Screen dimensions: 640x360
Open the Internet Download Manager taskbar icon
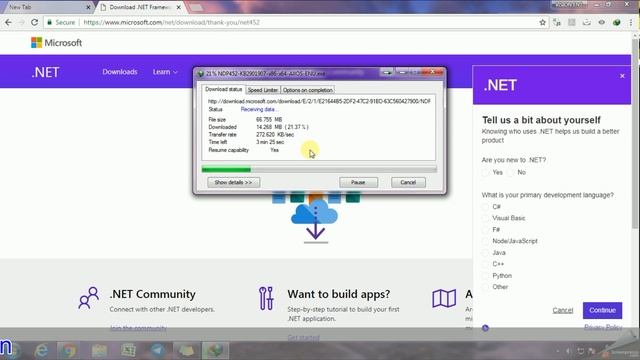point(215,350)
